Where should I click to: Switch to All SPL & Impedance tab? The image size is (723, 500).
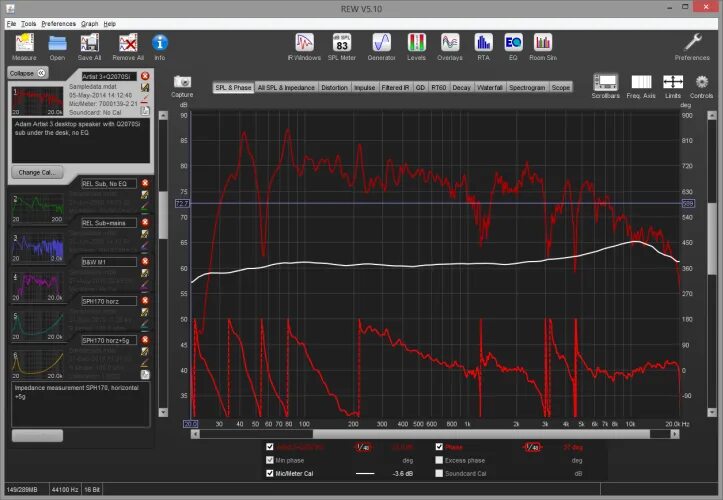[x=286, y=87]
